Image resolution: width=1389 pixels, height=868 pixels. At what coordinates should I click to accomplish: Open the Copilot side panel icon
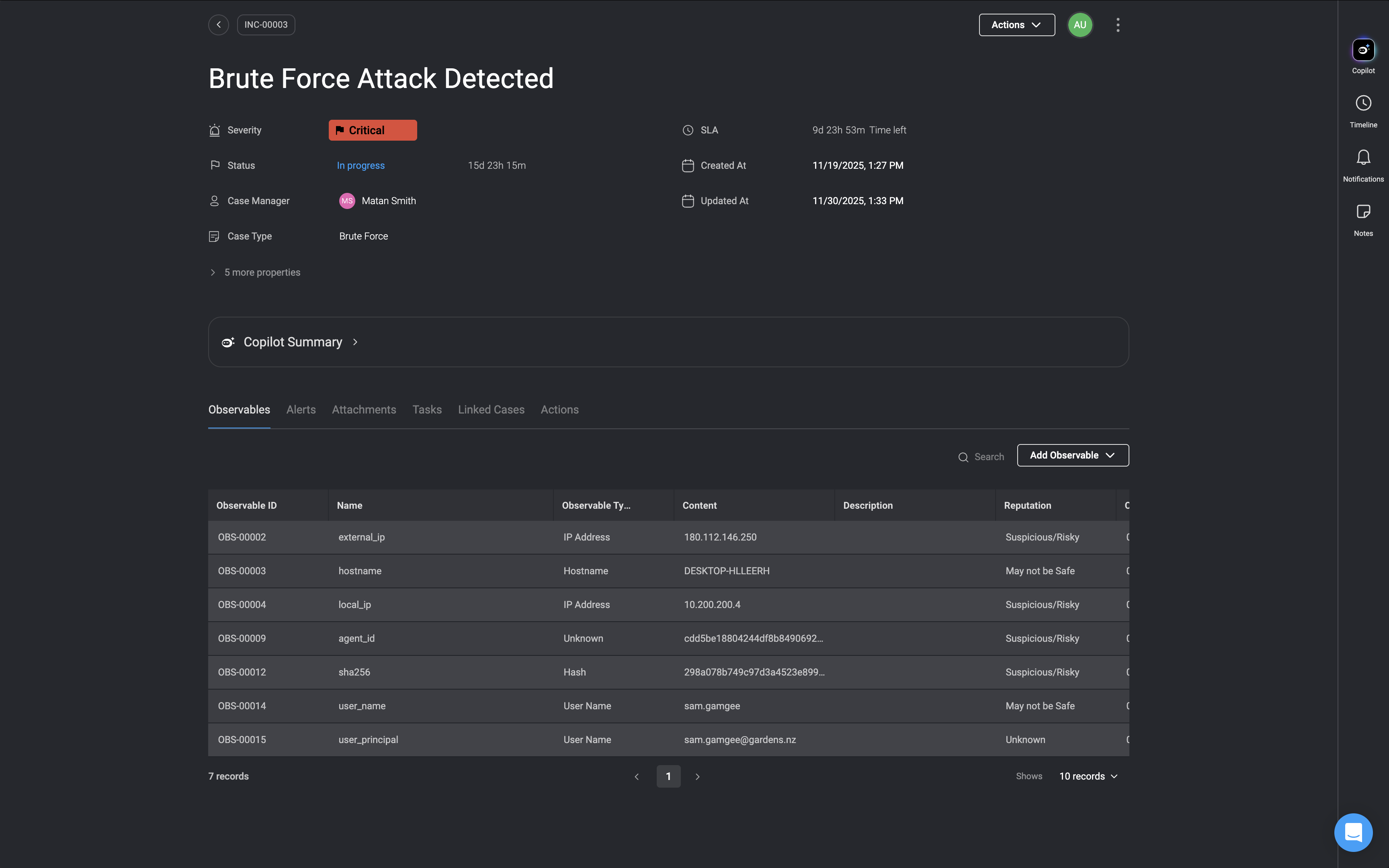1363,50
